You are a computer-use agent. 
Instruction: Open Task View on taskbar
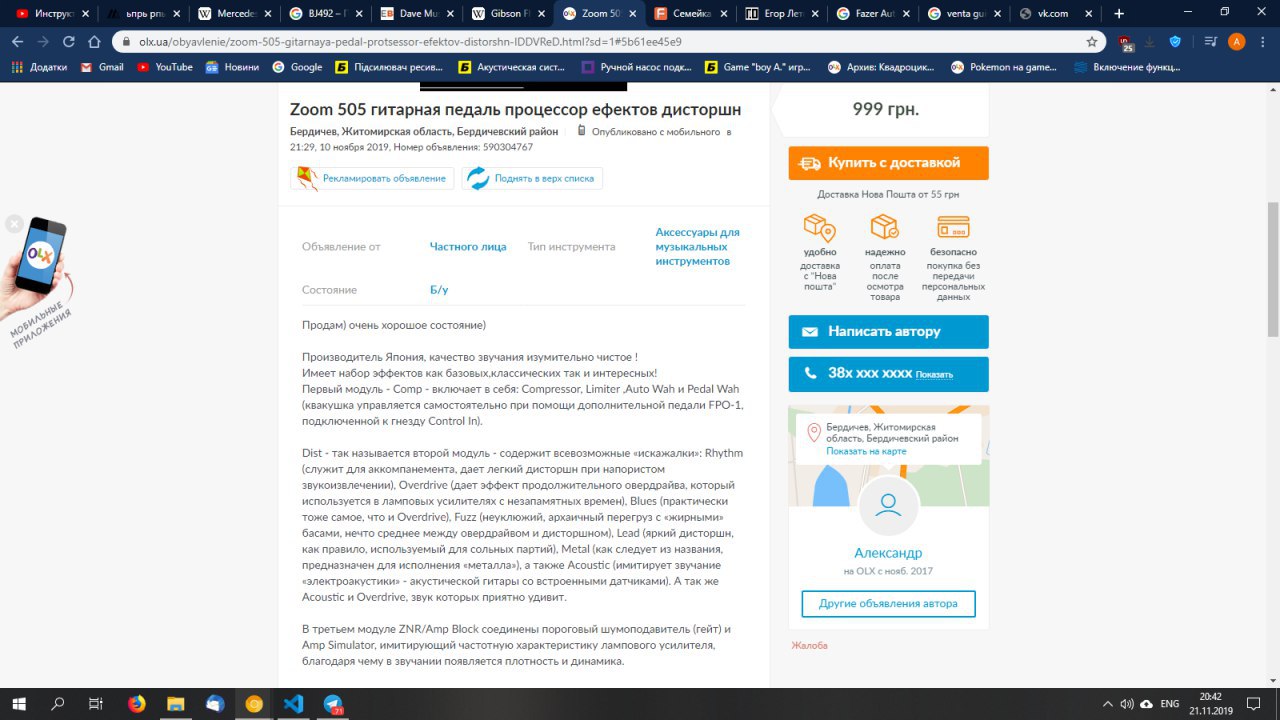click(96, 704)
